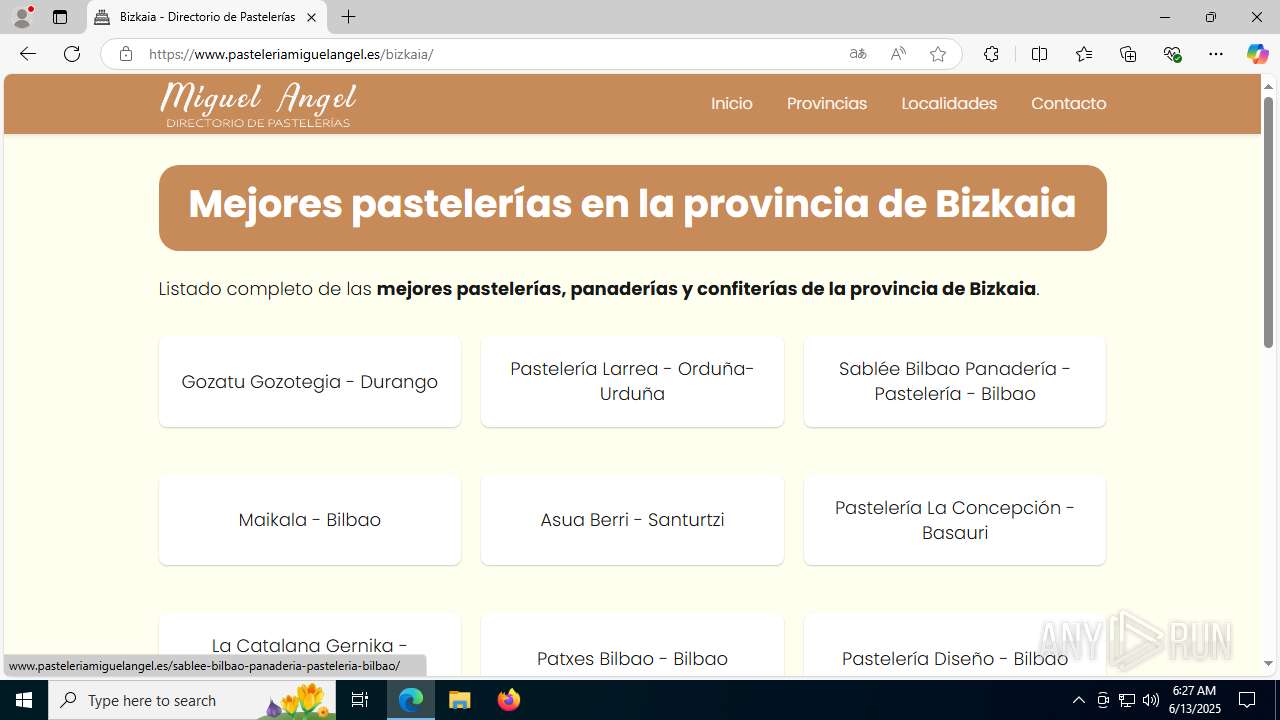Go back to the previous page
This screenshot has height=720, width=1280.
point(28,54)
